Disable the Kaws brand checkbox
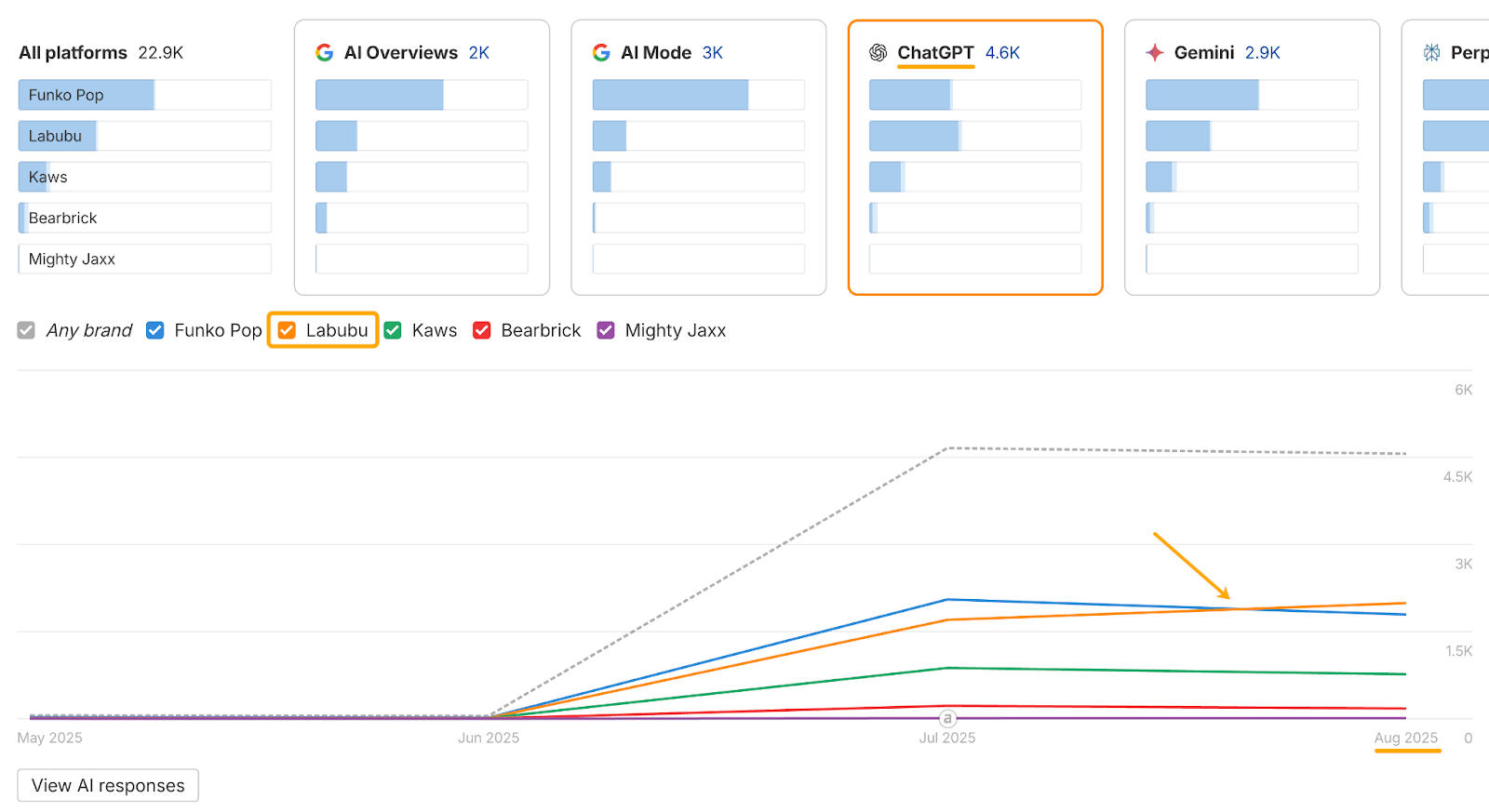 pos(392,330)
